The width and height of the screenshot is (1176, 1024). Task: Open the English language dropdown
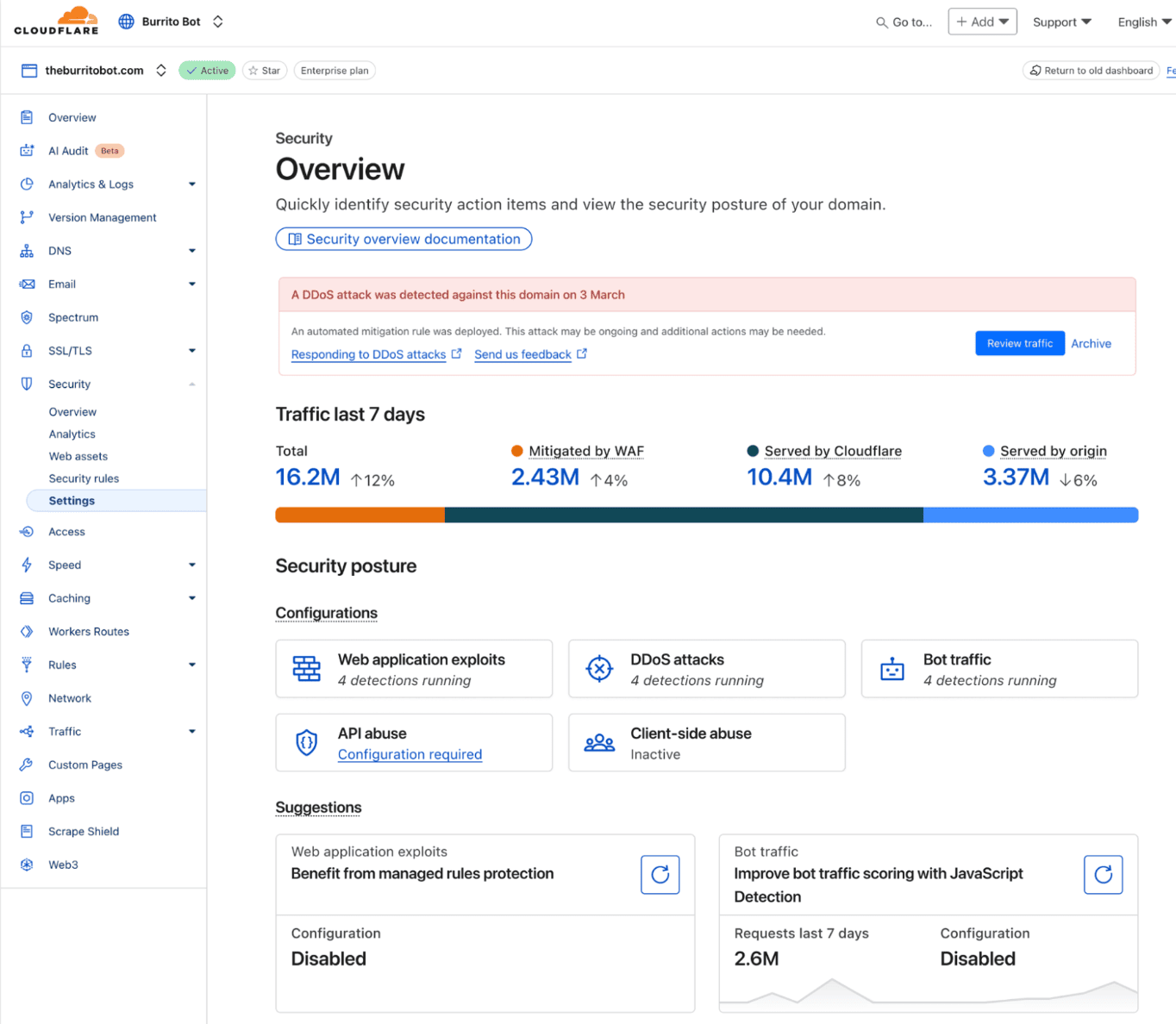(1144, 22)
